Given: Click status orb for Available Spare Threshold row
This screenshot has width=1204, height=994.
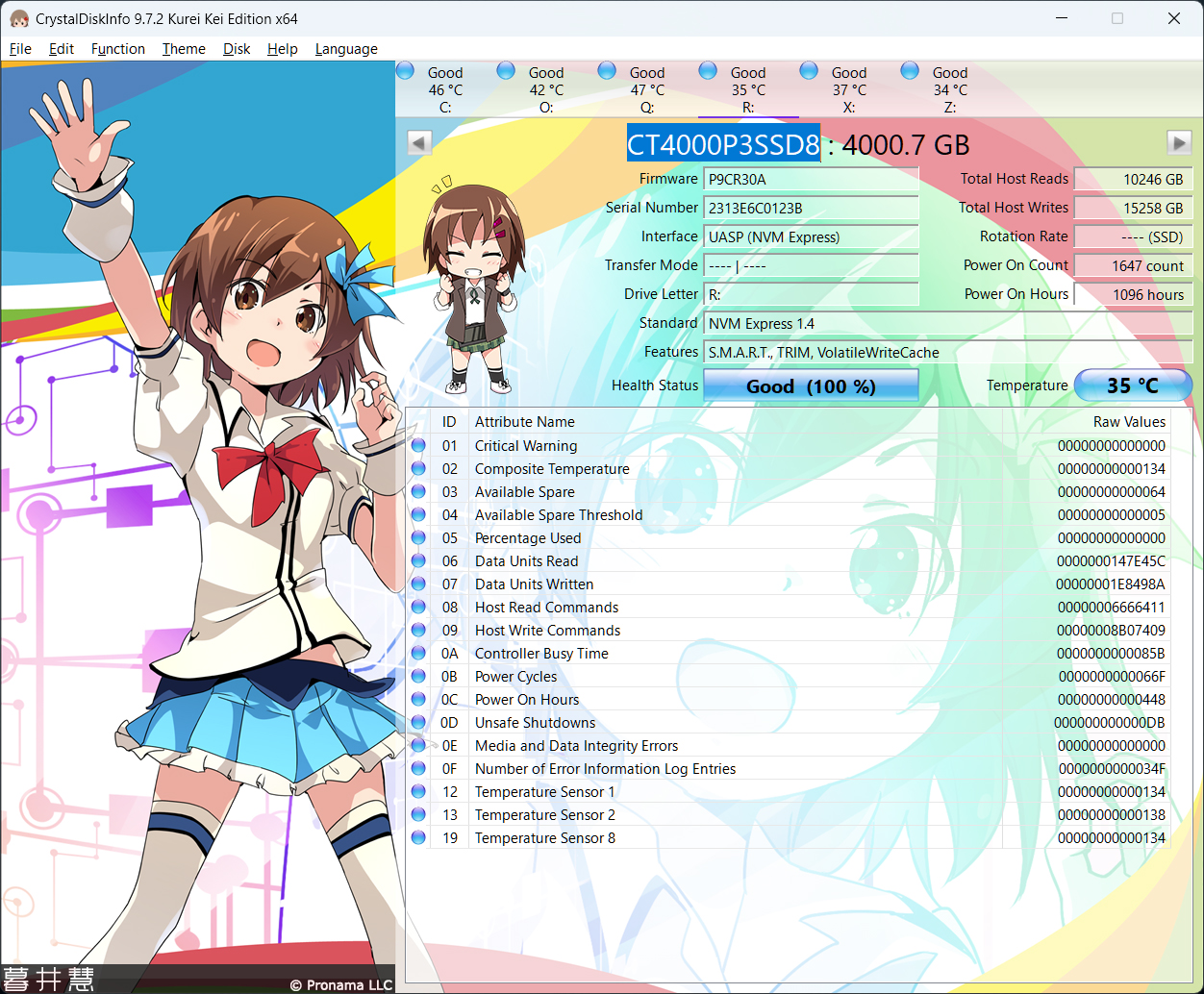Looking at the screenshot, I should tap(418, 515).
